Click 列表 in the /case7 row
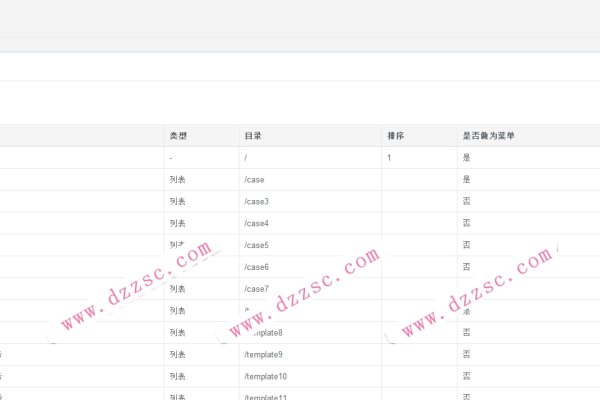The width and height of the screenshot is (600, 400). click(178, 289)
